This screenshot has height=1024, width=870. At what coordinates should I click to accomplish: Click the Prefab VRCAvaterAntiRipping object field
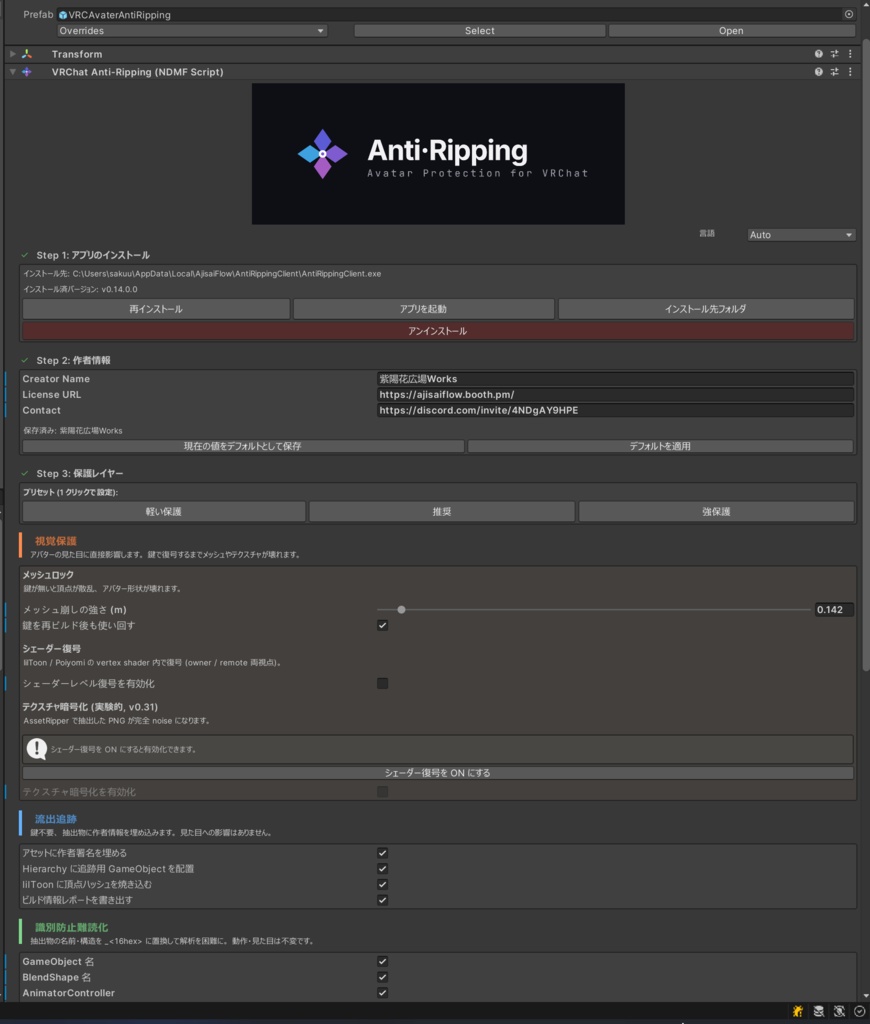pos(456,14)
